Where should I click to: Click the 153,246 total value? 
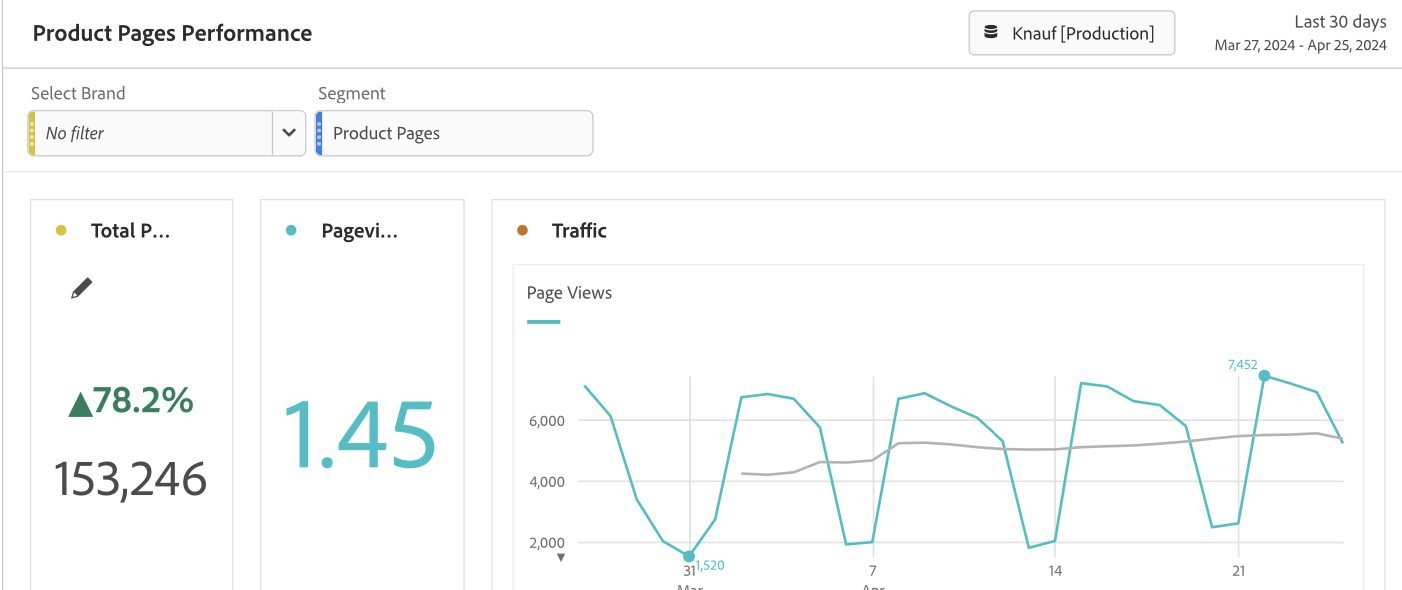pyautogui.click(x=131, y=479)
